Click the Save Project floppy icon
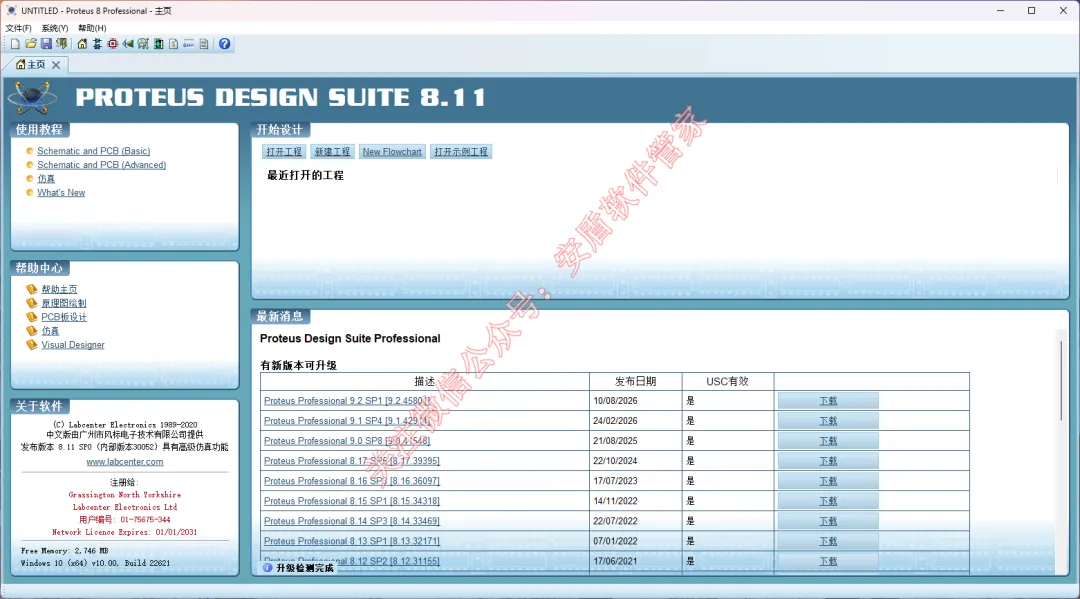This screenshot has height=599, width=1080. (x=46, y=44)
